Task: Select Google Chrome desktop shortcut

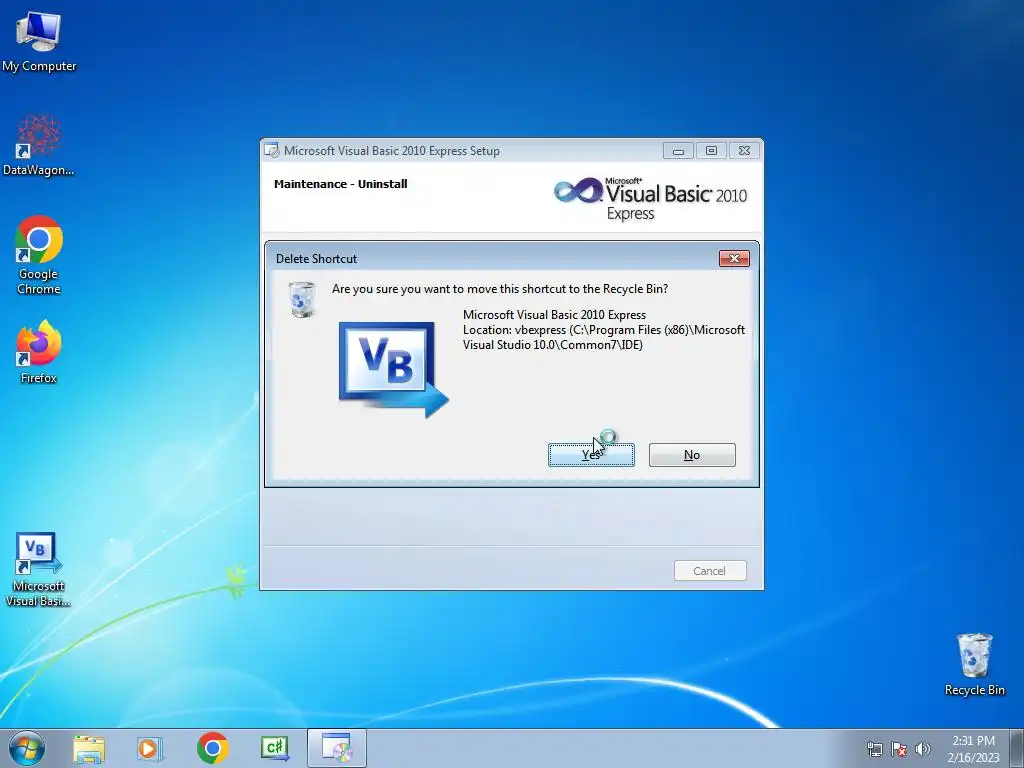Action: pyautogui.click(x=39, y=255)
